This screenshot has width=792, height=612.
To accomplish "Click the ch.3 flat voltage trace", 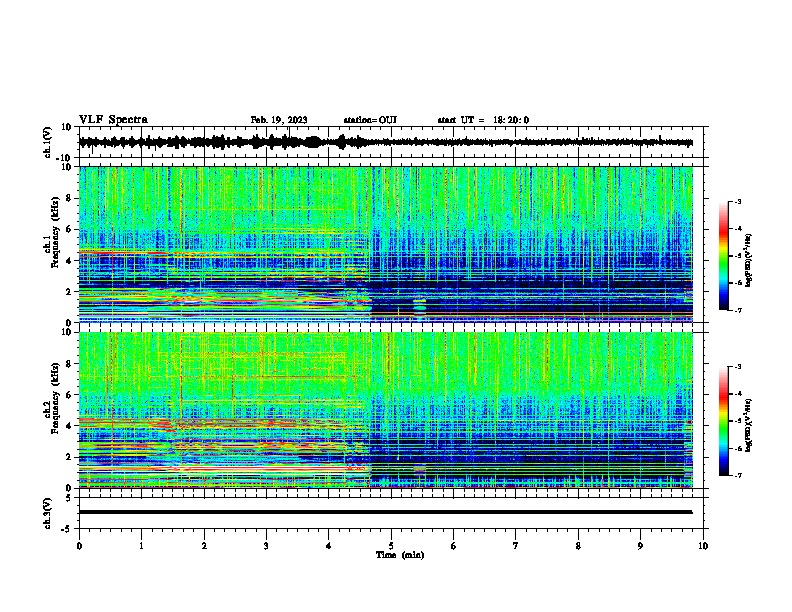I will [x=385, y=512].
